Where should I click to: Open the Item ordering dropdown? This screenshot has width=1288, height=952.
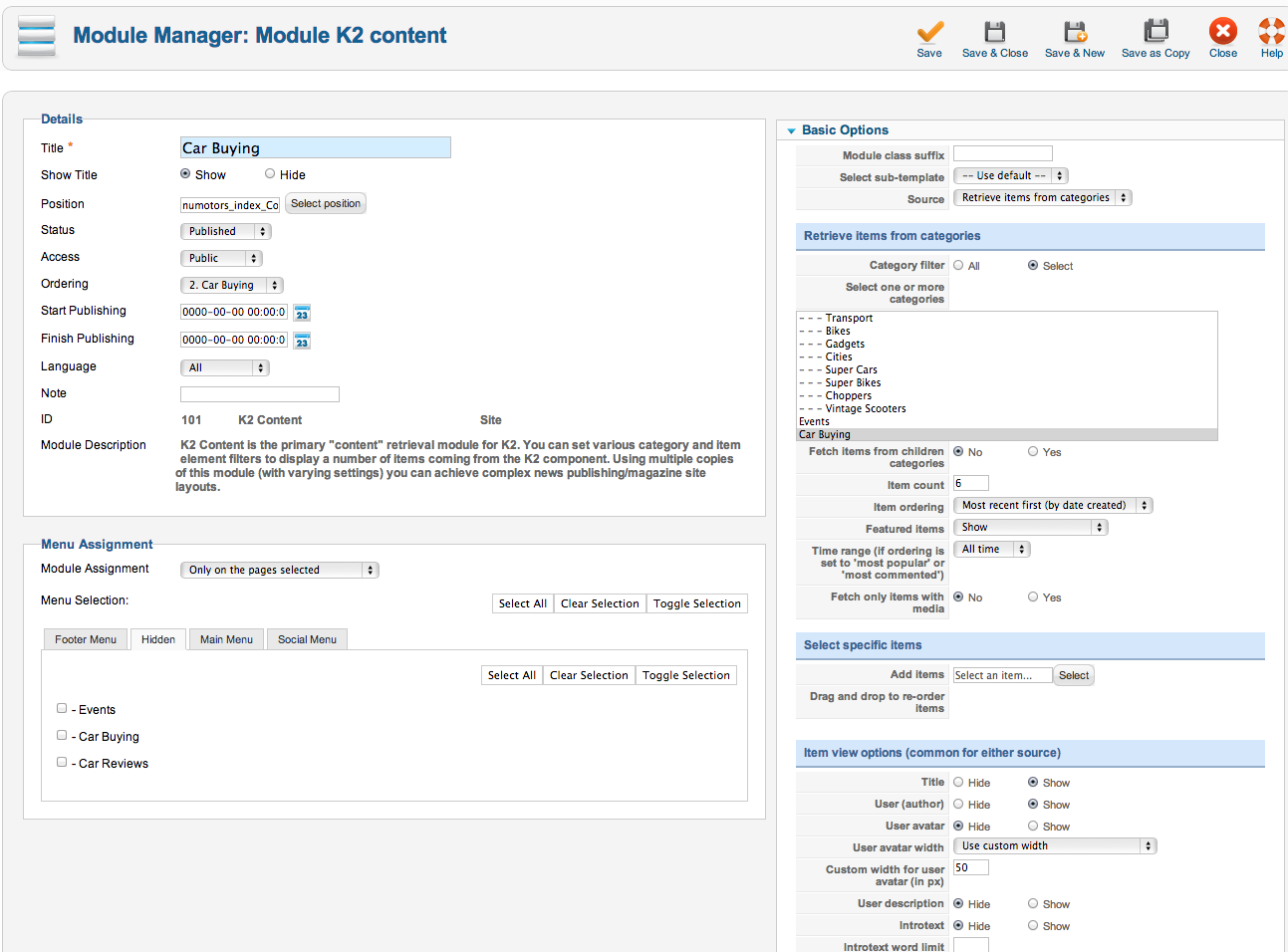(1053, 505)
